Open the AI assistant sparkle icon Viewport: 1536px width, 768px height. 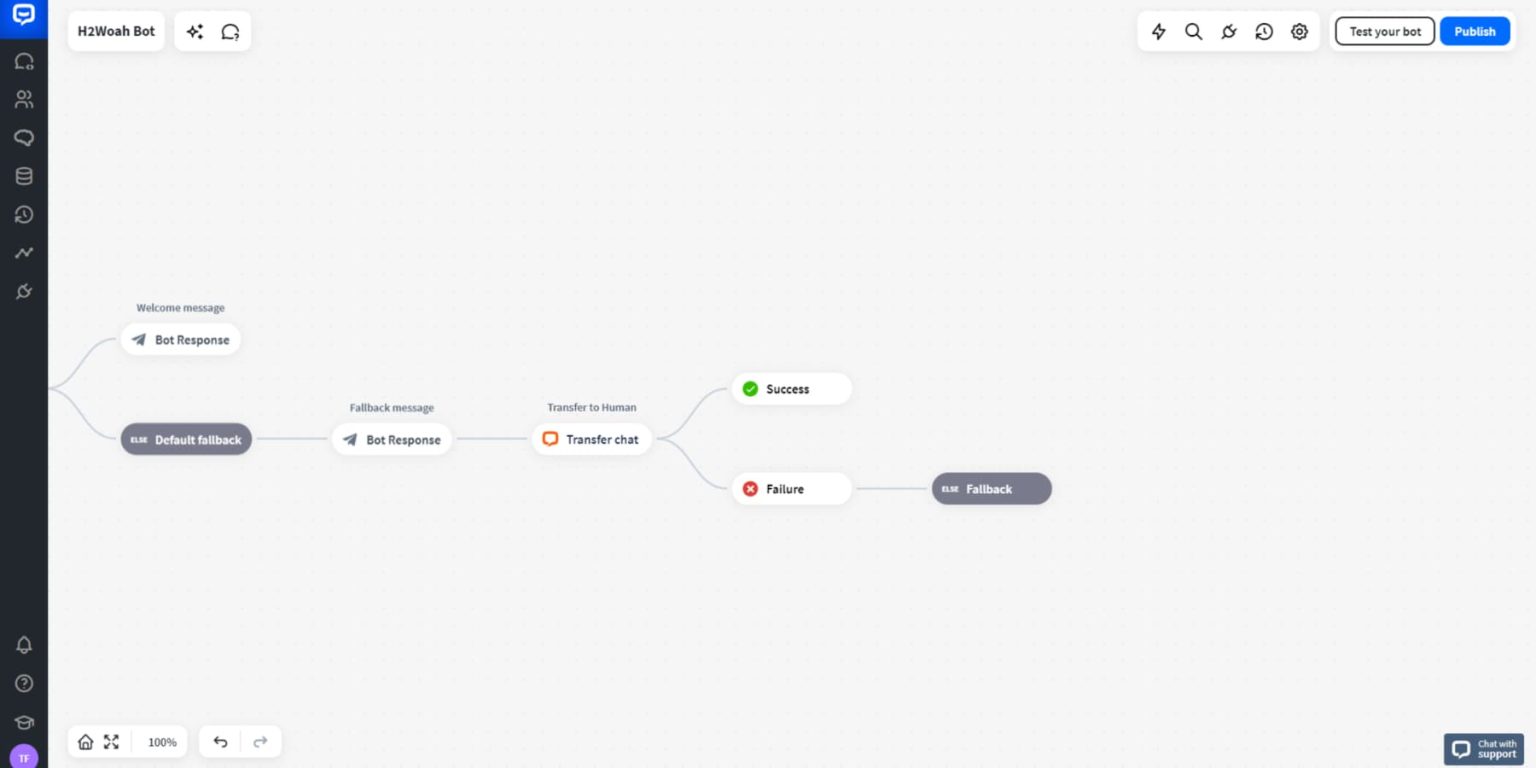(195, 31)
